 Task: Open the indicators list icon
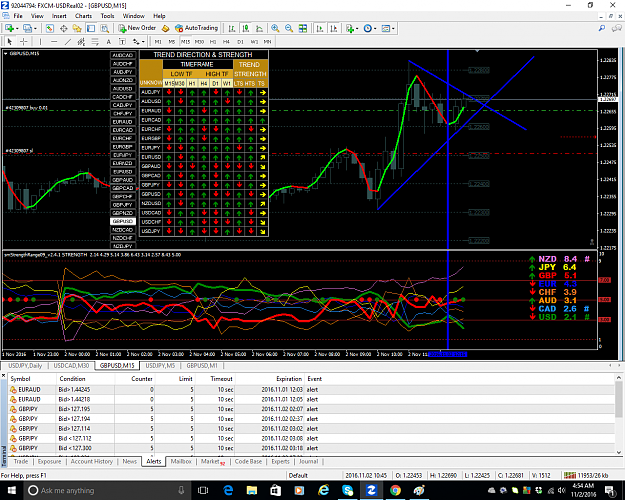tap(350, 28)
